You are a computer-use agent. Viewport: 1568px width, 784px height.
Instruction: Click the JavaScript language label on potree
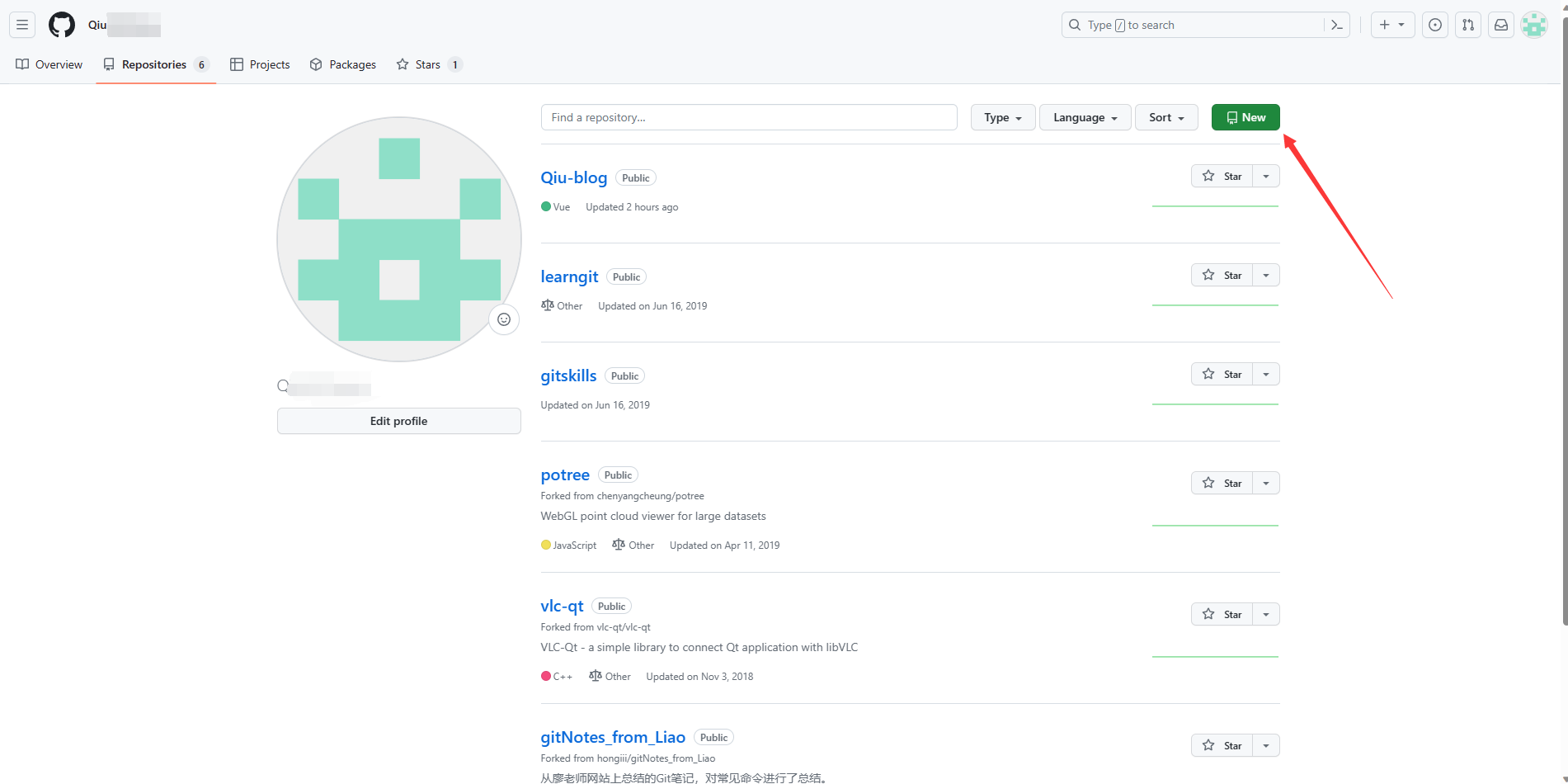(569, 545)
